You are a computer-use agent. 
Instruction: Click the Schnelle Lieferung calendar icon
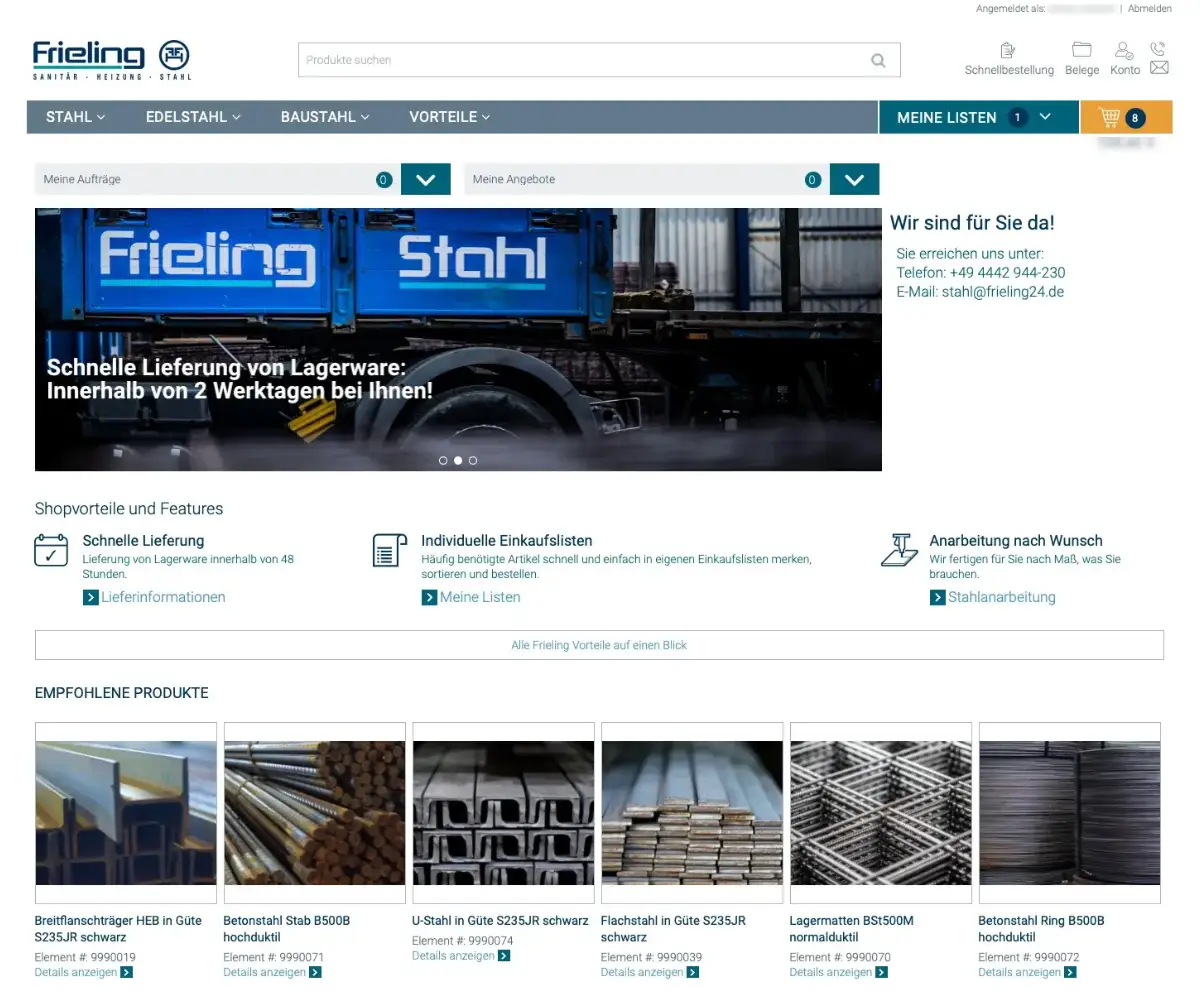pyautogui.click(x=51, y=550)
